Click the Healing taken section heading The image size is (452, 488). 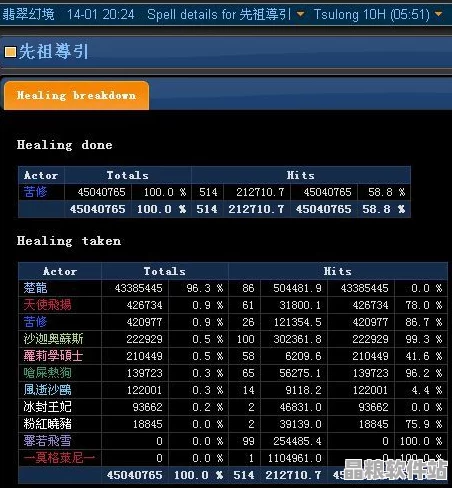69,241
